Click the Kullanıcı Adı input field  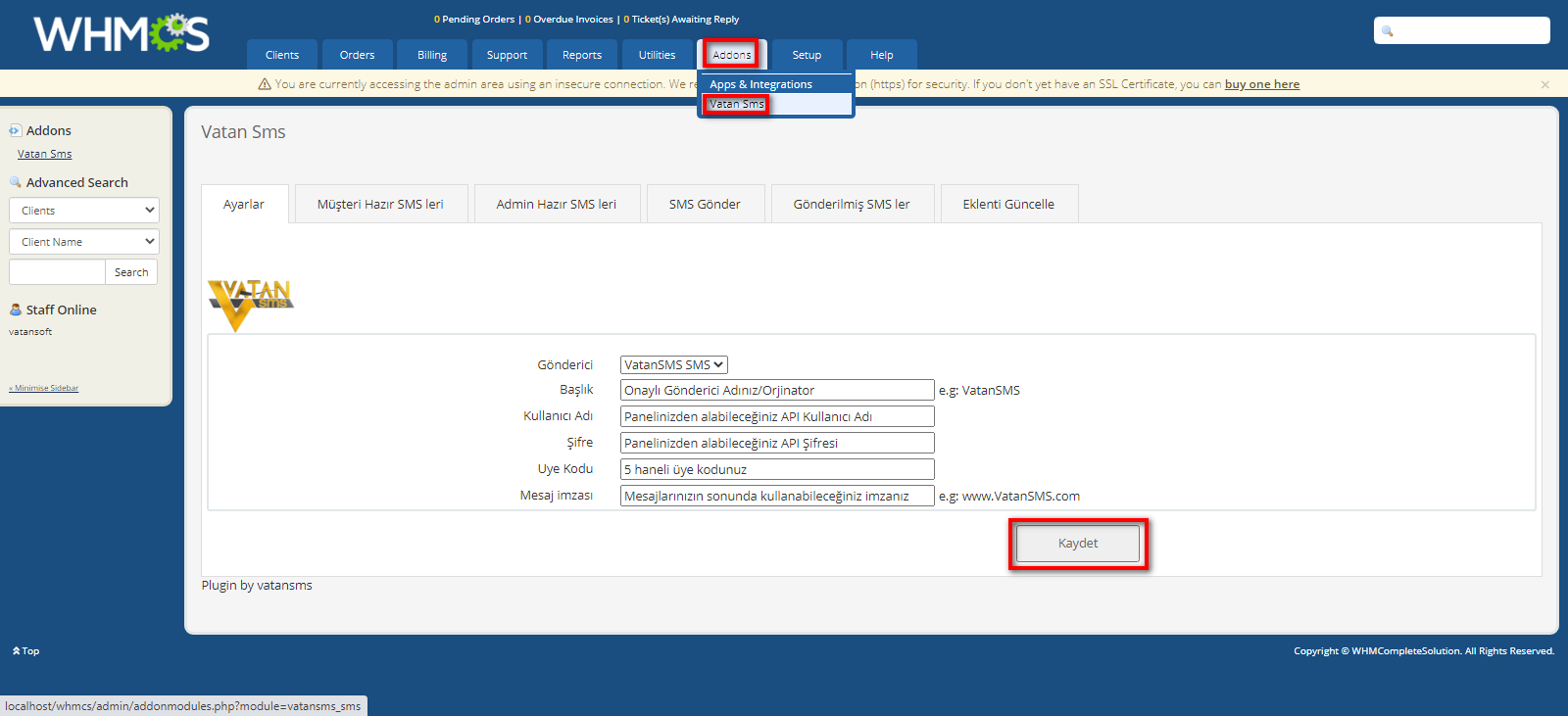(776, 416)
